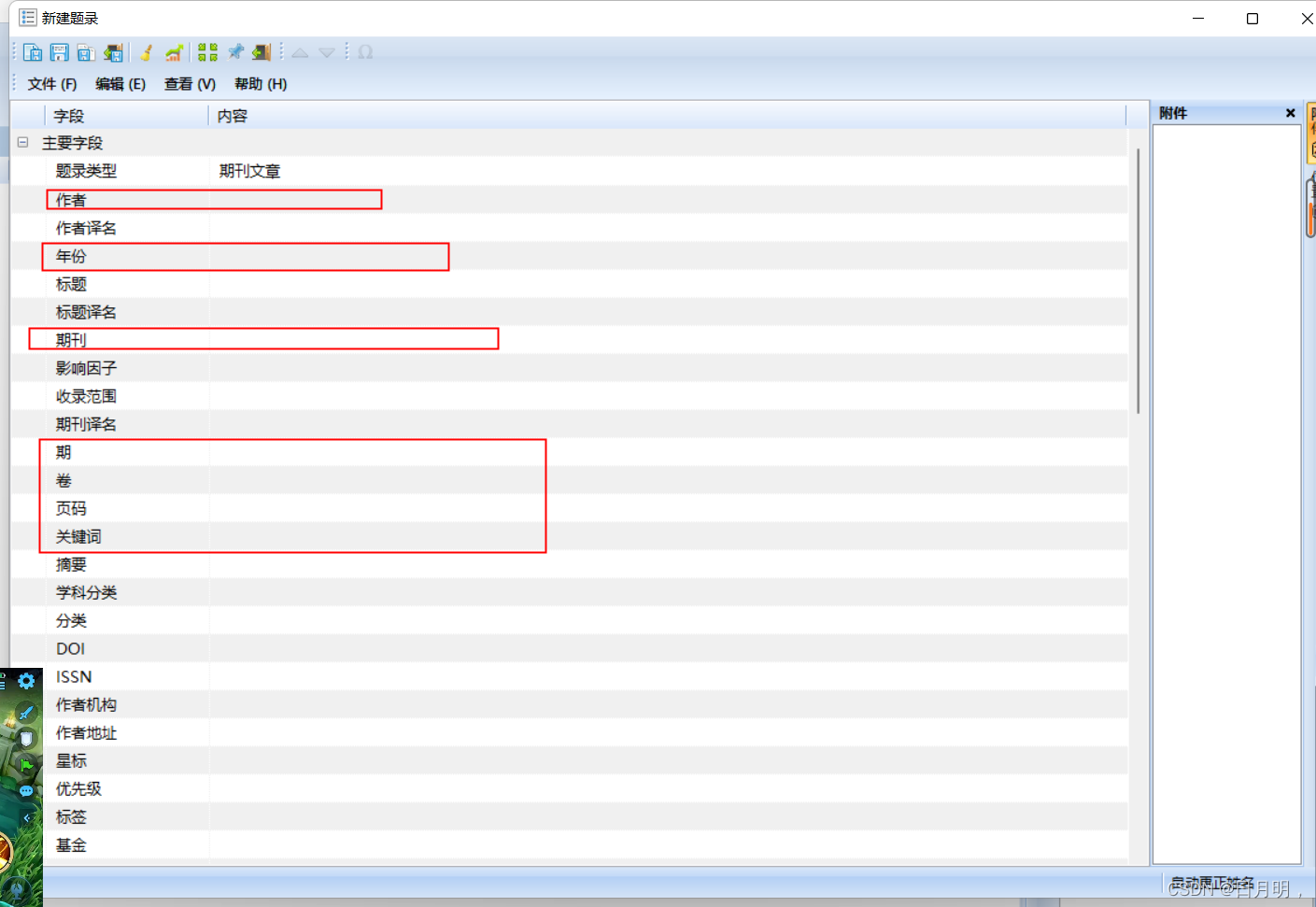This screenshot has height=907, width=1316.
Task: Click the save and exit toolbar icon
Action: (113, 52)
